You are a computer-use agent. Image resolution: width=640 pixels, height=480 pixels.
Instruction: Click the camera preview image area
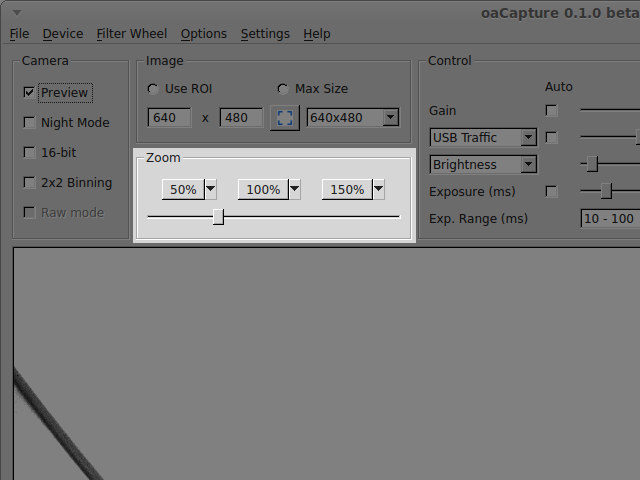coord(327,364)
